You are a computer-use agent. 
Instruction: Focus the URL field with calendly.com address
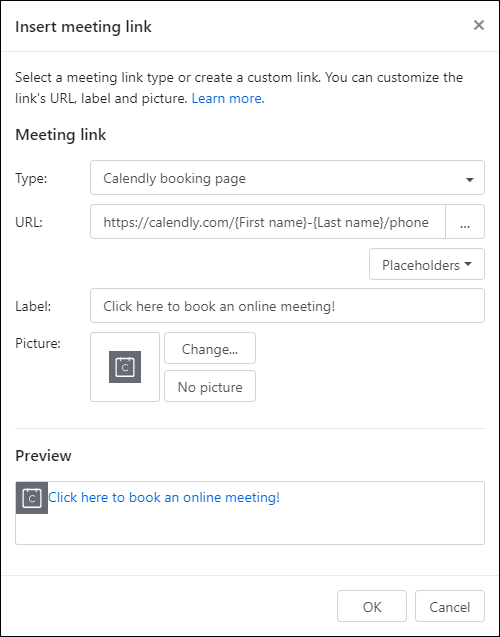tap(268, 222)
